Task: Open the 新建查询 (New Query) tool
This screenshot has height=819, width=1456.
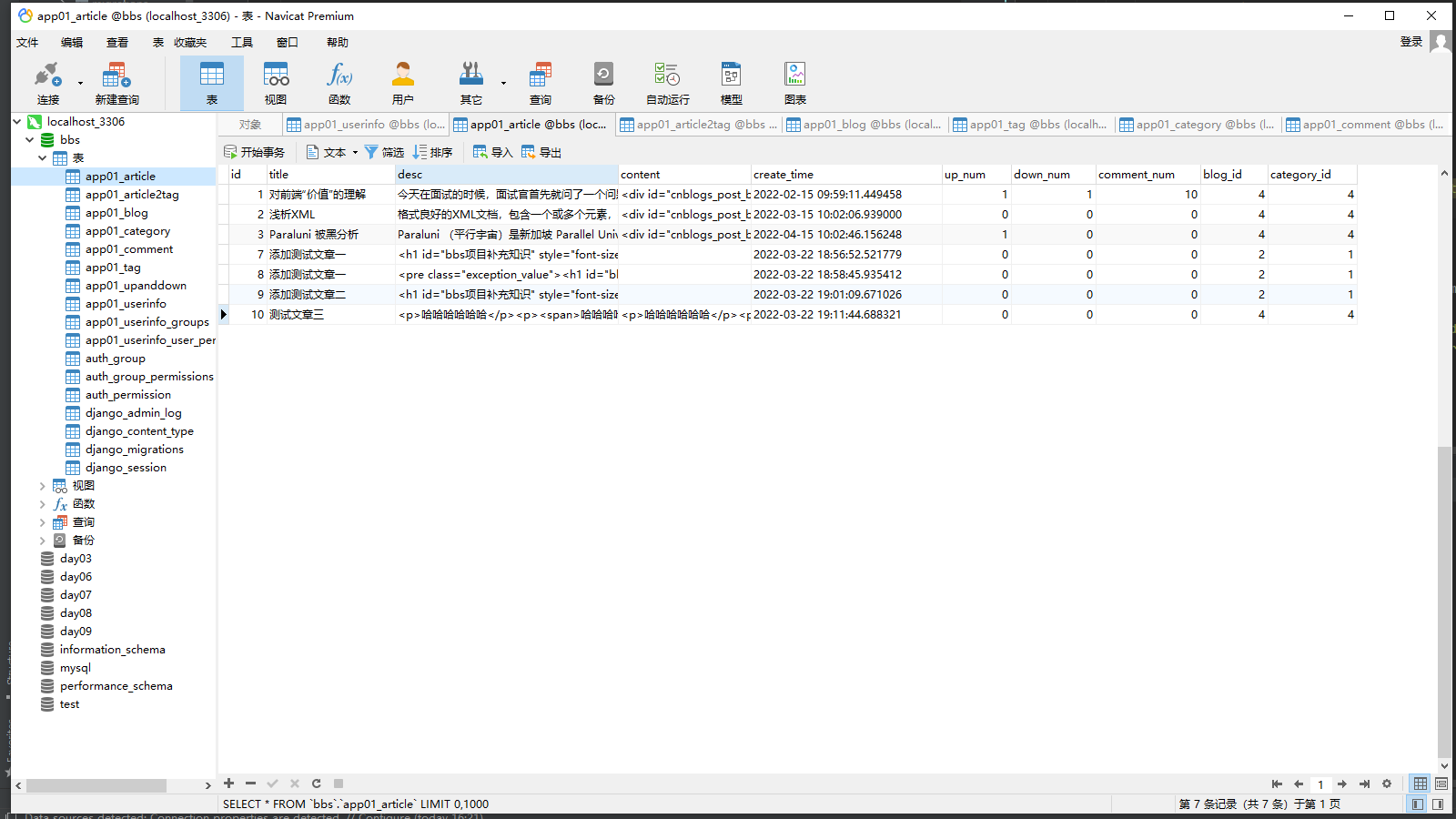Action: (116, 84)
